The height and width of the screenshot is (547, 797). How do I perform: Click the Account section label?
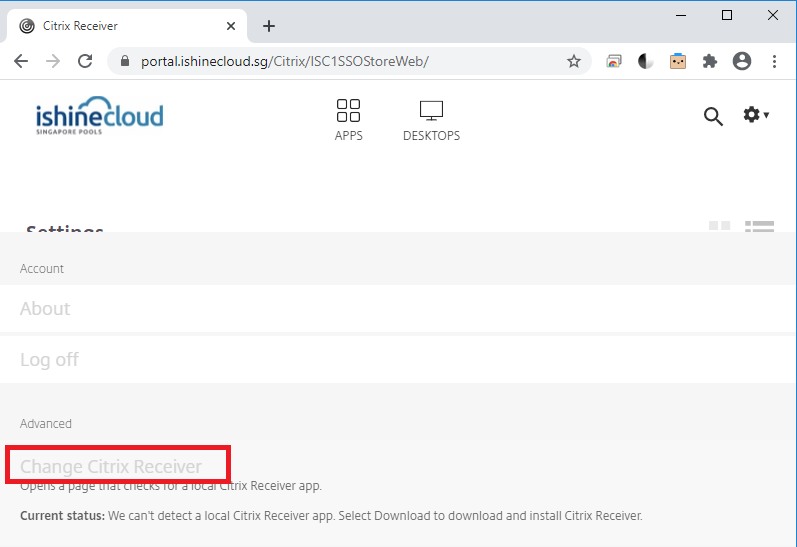[x=42, y=269]
